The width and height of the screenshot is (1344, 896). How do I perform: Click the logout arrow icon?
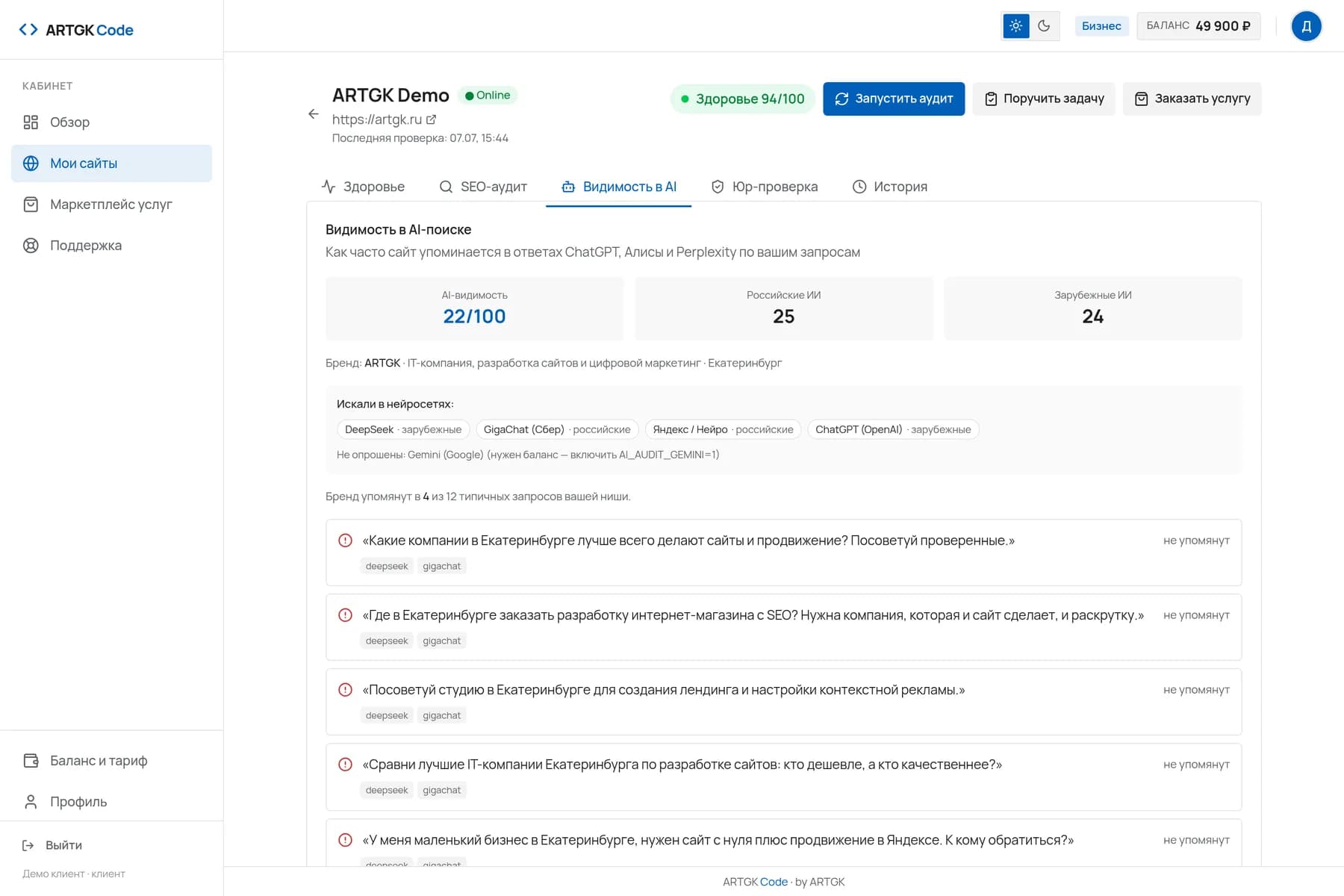tap(28, 845)
